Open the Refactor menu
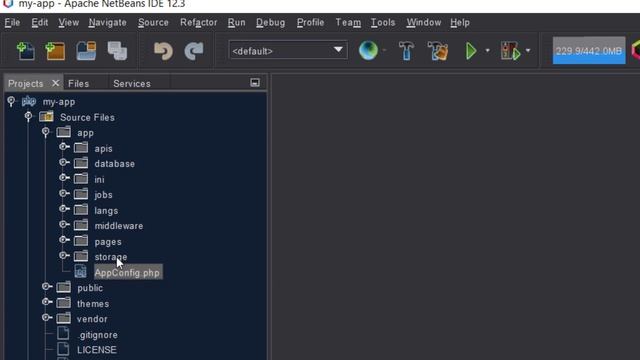 pos(198,22)
